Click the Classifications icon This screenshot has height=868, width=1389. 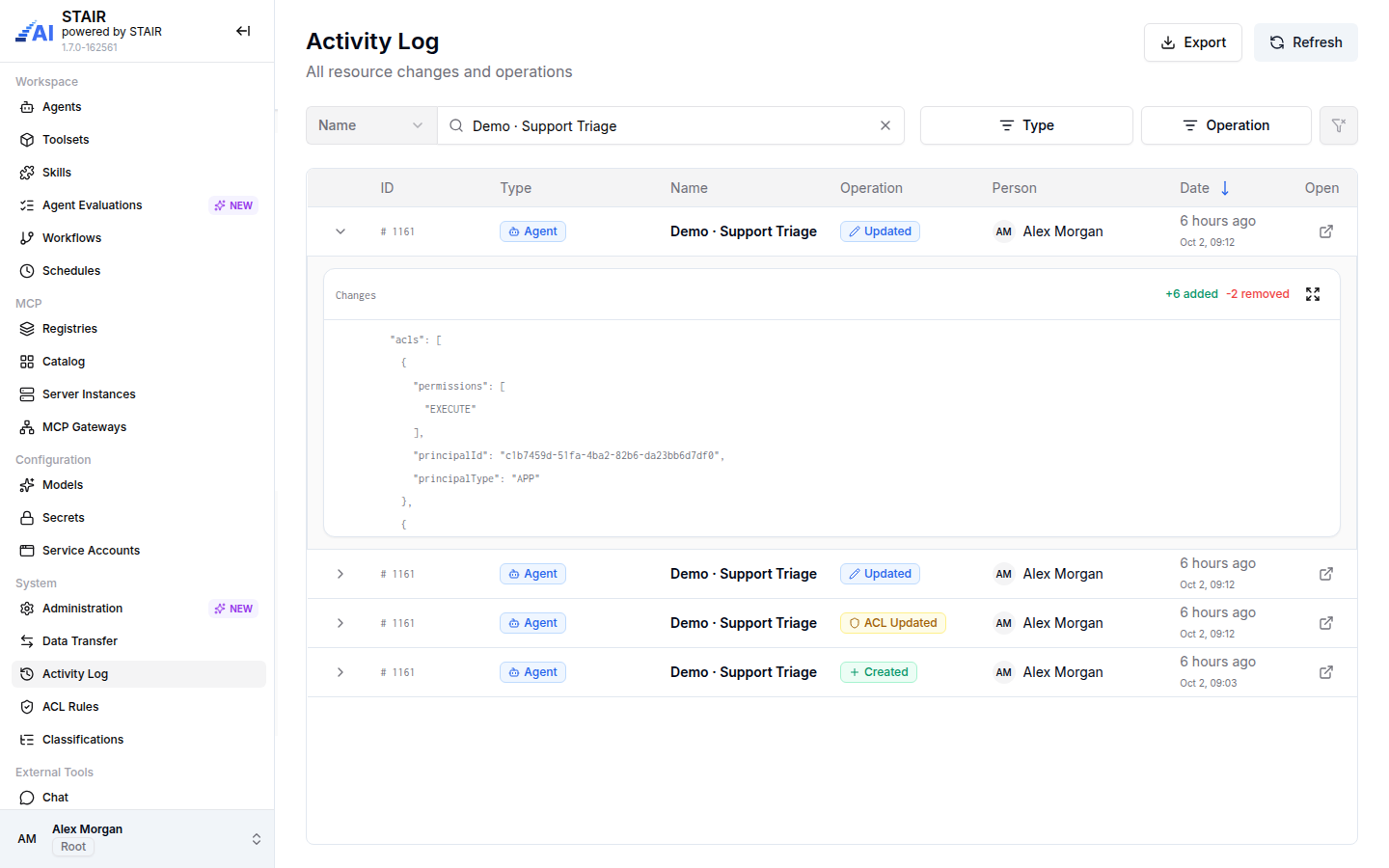27,740
